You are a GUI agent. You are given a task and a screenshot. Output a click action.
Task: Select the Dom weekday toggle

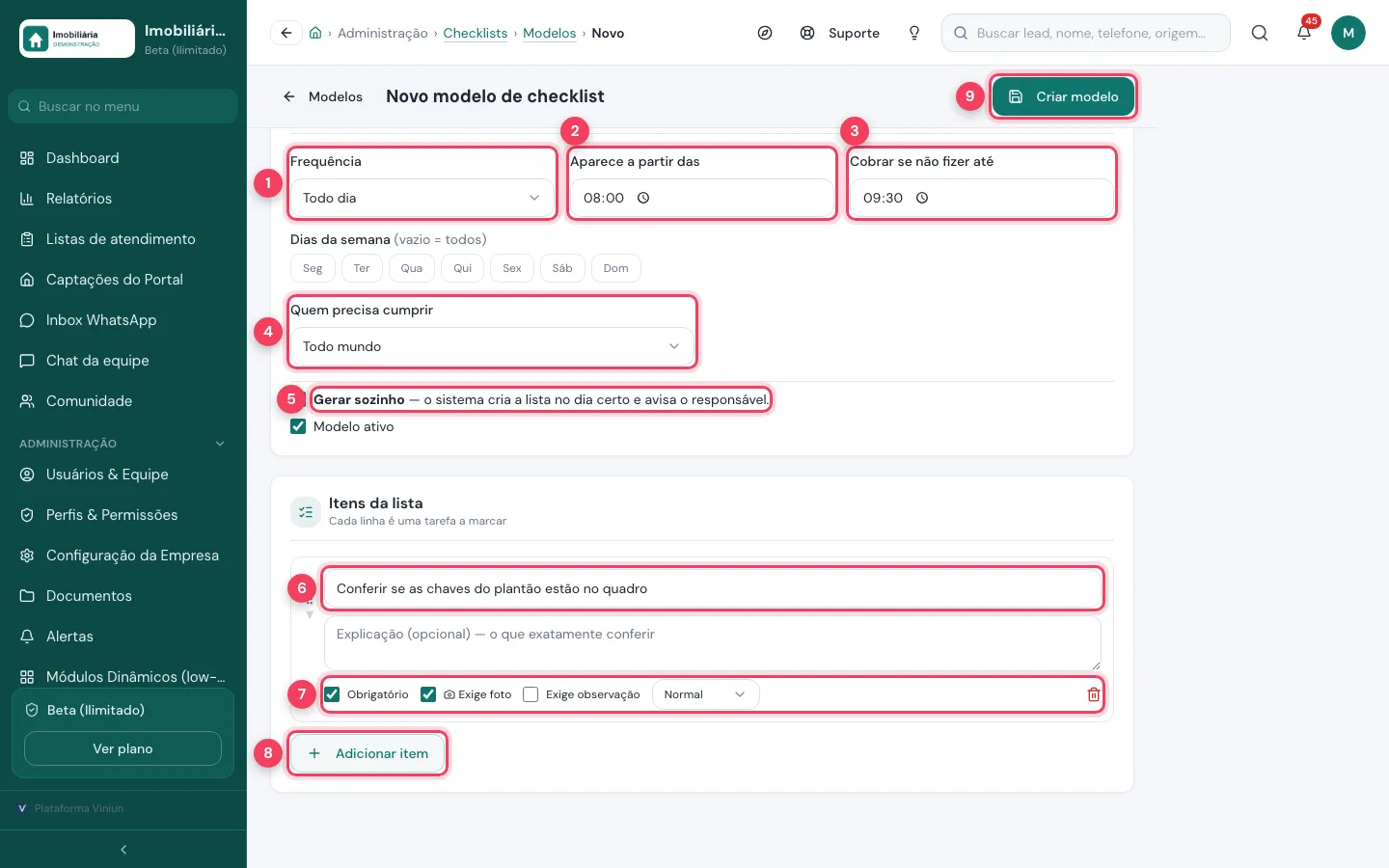pyautogui.click(x=616, y=268)
